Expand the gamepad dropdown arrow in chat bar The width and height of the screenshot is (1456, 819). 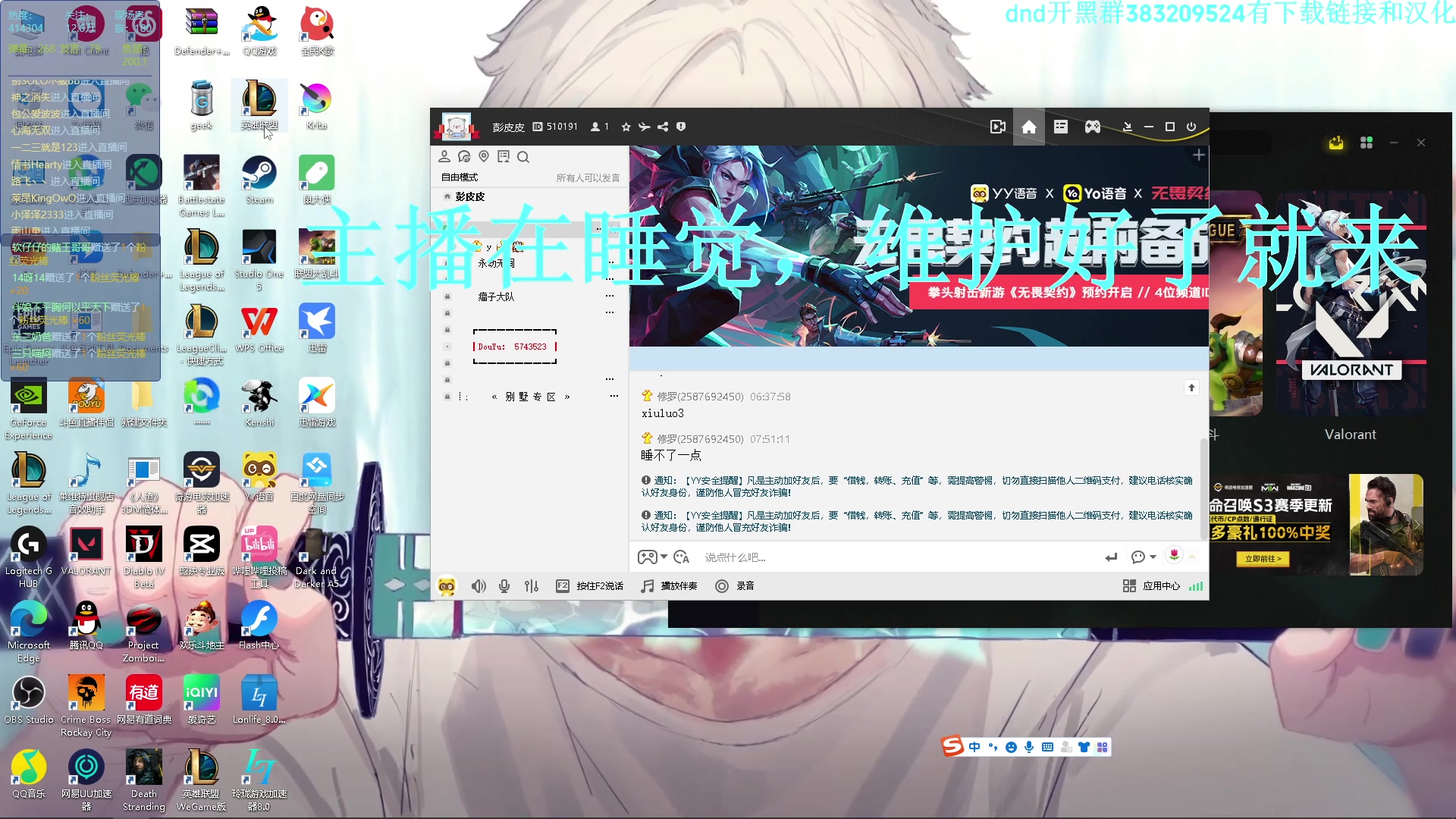(664, 557)
